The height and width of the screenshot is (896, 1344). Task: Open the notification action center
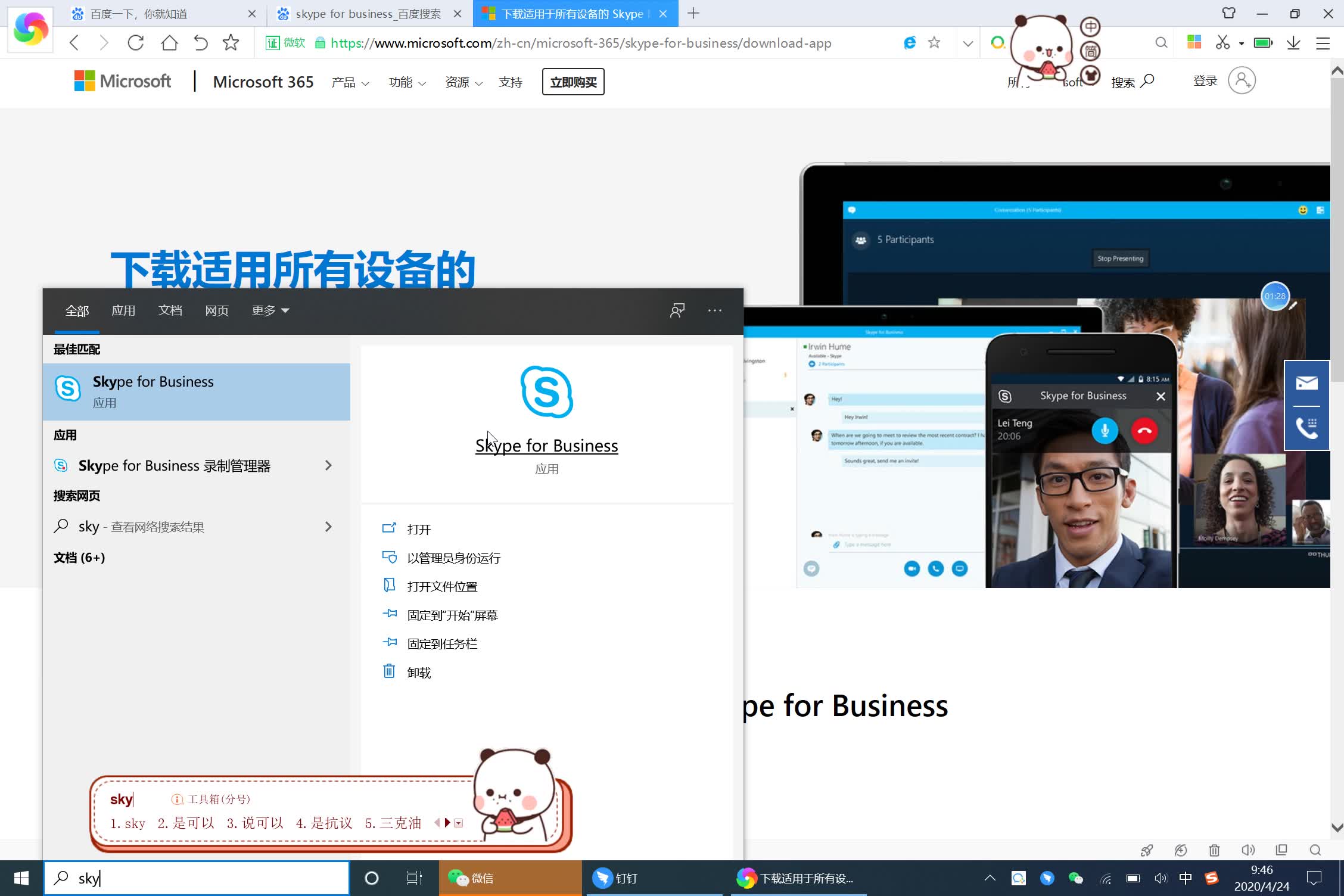point(1314,878)
